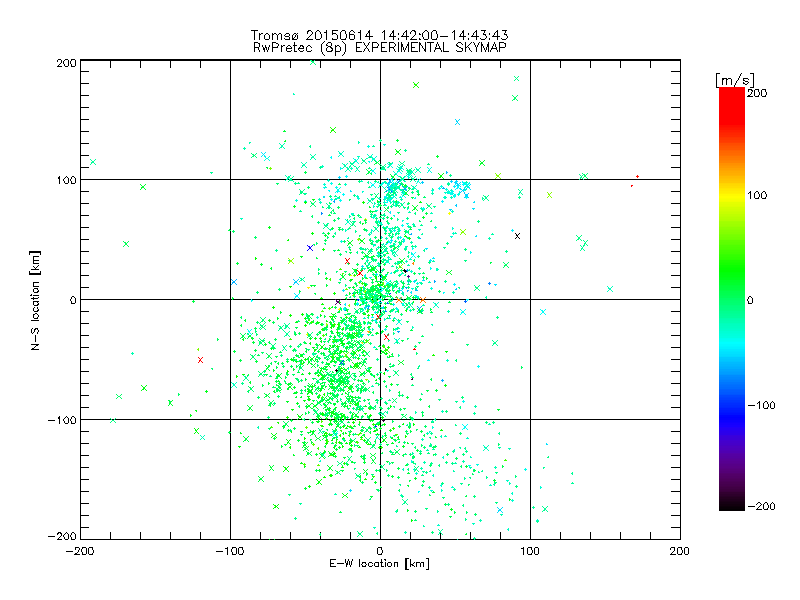Click the colorbar tick label 100
This screenshot has height=600, width=800.
757,195
